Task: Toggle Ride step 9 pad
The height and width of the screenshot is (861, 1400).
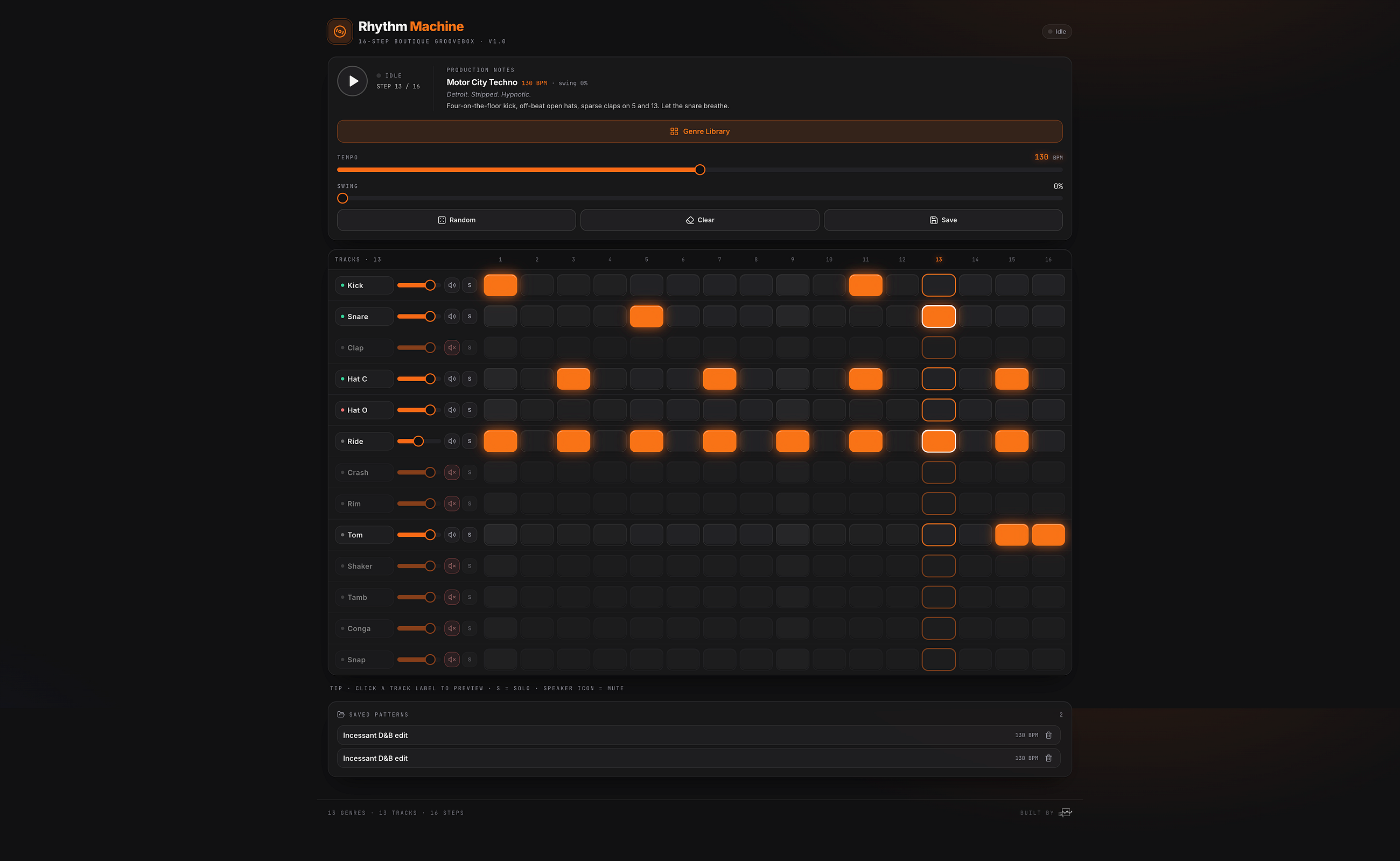Action: (793, 442)
